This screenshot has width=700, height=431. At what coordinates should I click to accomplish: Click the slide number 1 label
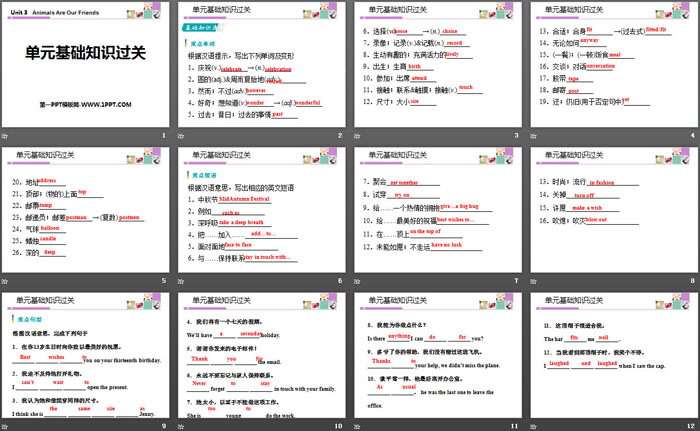pyautogui.click(x=164, y=135)
